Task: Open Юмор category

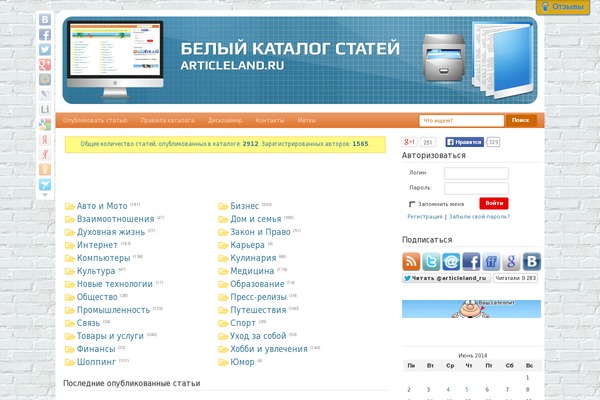Action: point(242,362)
